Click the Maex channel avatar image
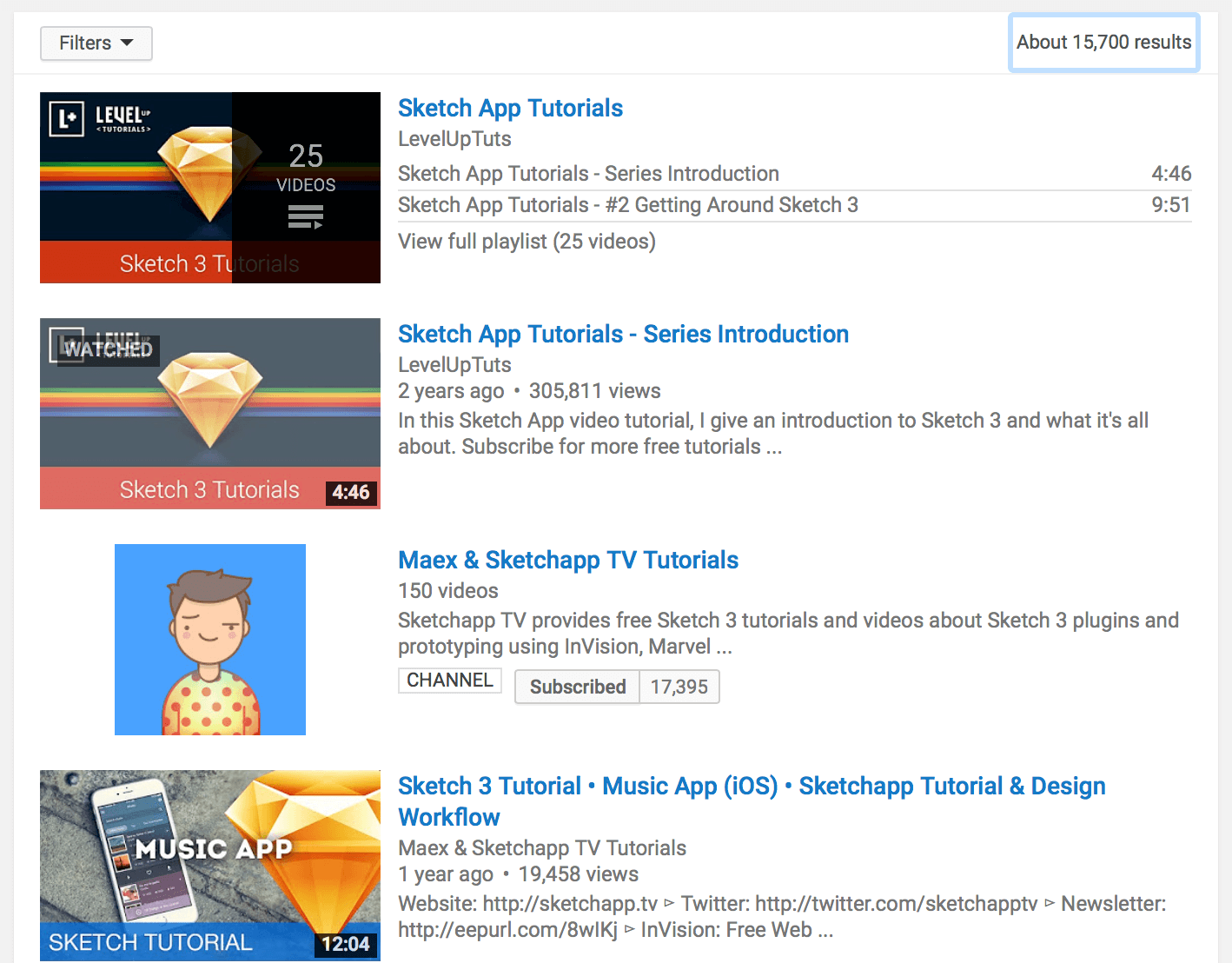1232x963 pixels. coord(210,640)
